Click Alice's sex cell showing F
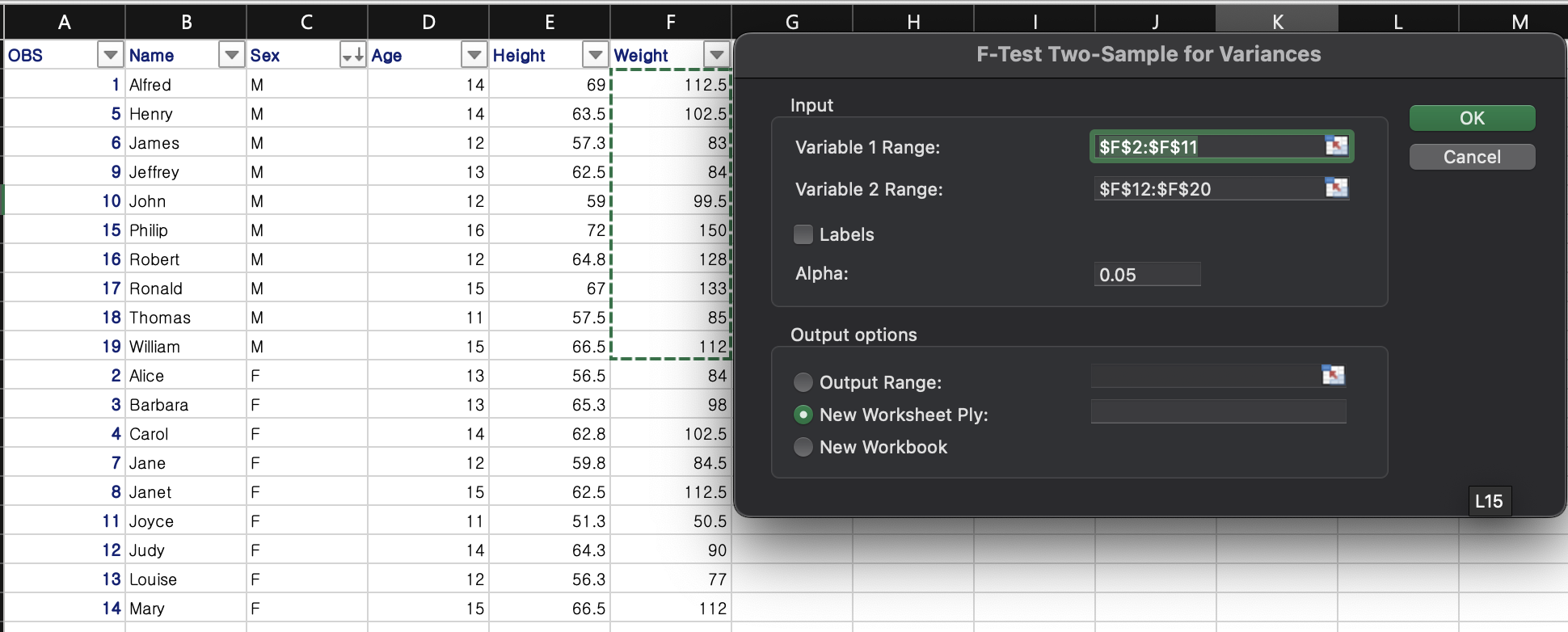This screenshot has width=1568, height=632. tap(307, 376)
